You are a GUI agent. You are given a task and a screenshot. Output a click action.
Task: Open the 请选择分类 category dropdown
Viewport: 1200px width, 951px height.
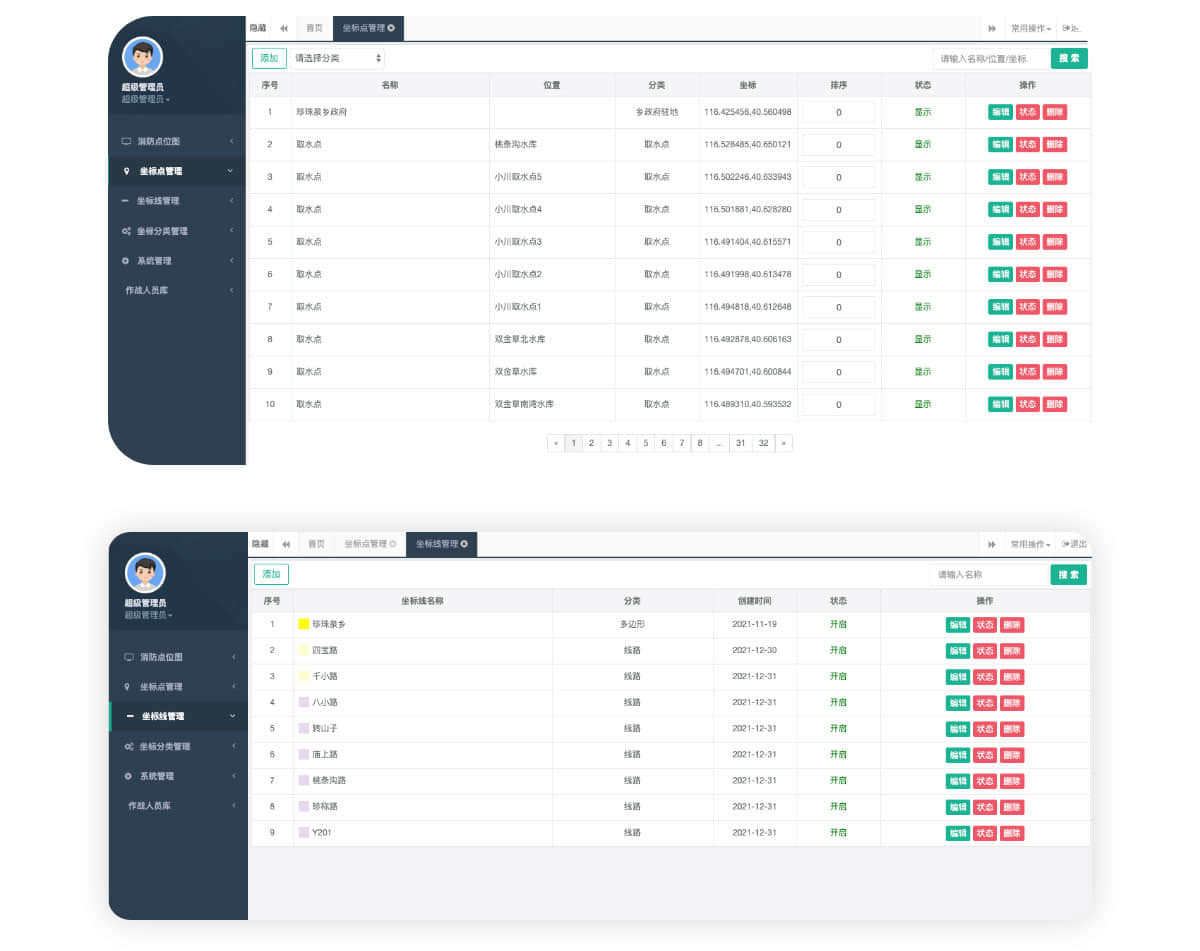[338, 59]
